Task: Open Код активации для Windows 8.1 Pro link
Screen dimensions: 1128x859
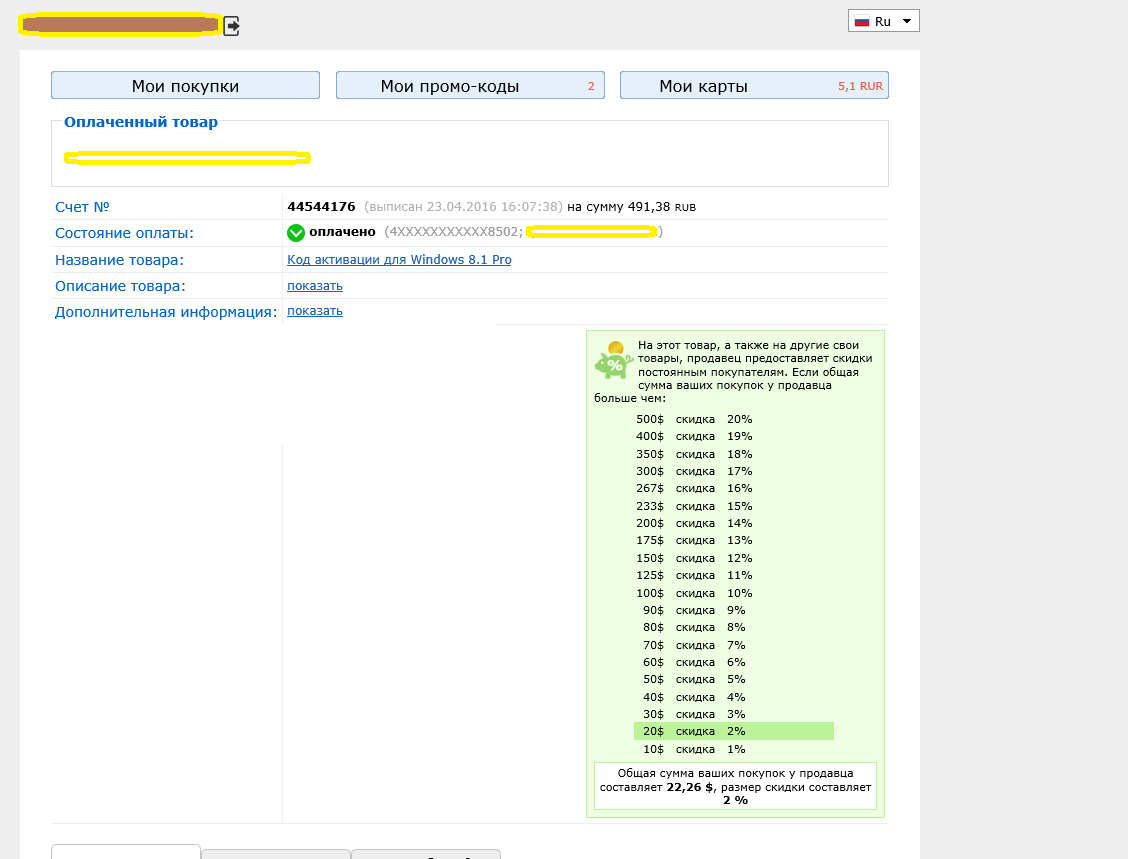Action: (399, 260)
